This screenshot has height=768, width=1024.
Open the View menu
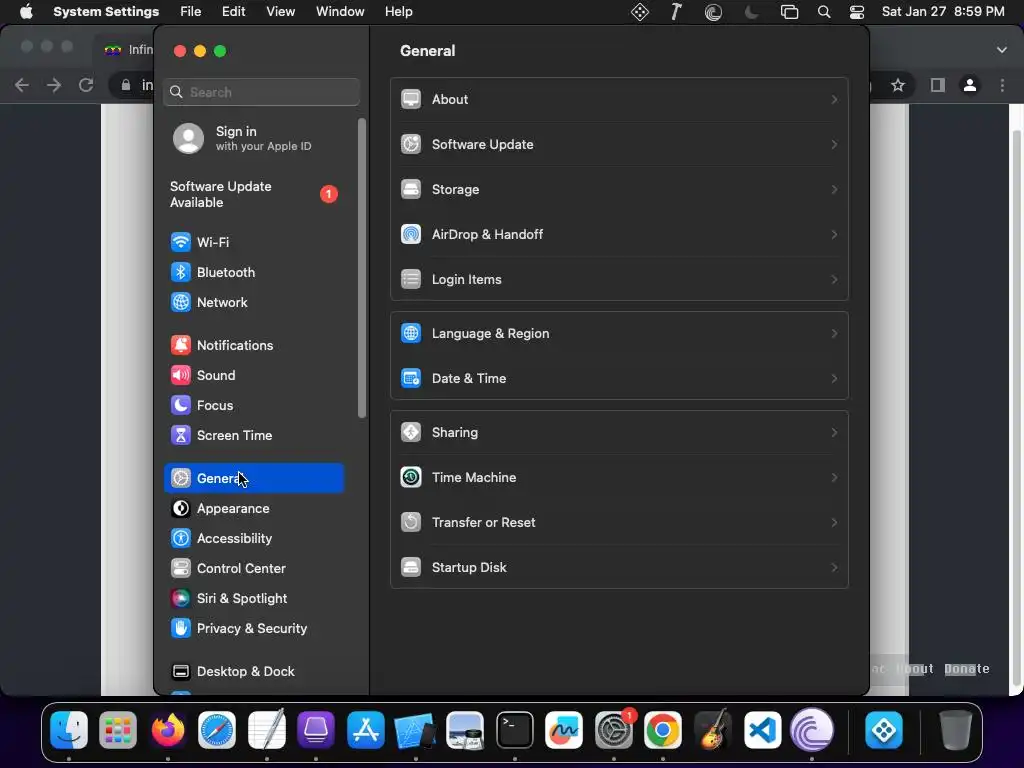pyautogui.click(x=280, y=12)
